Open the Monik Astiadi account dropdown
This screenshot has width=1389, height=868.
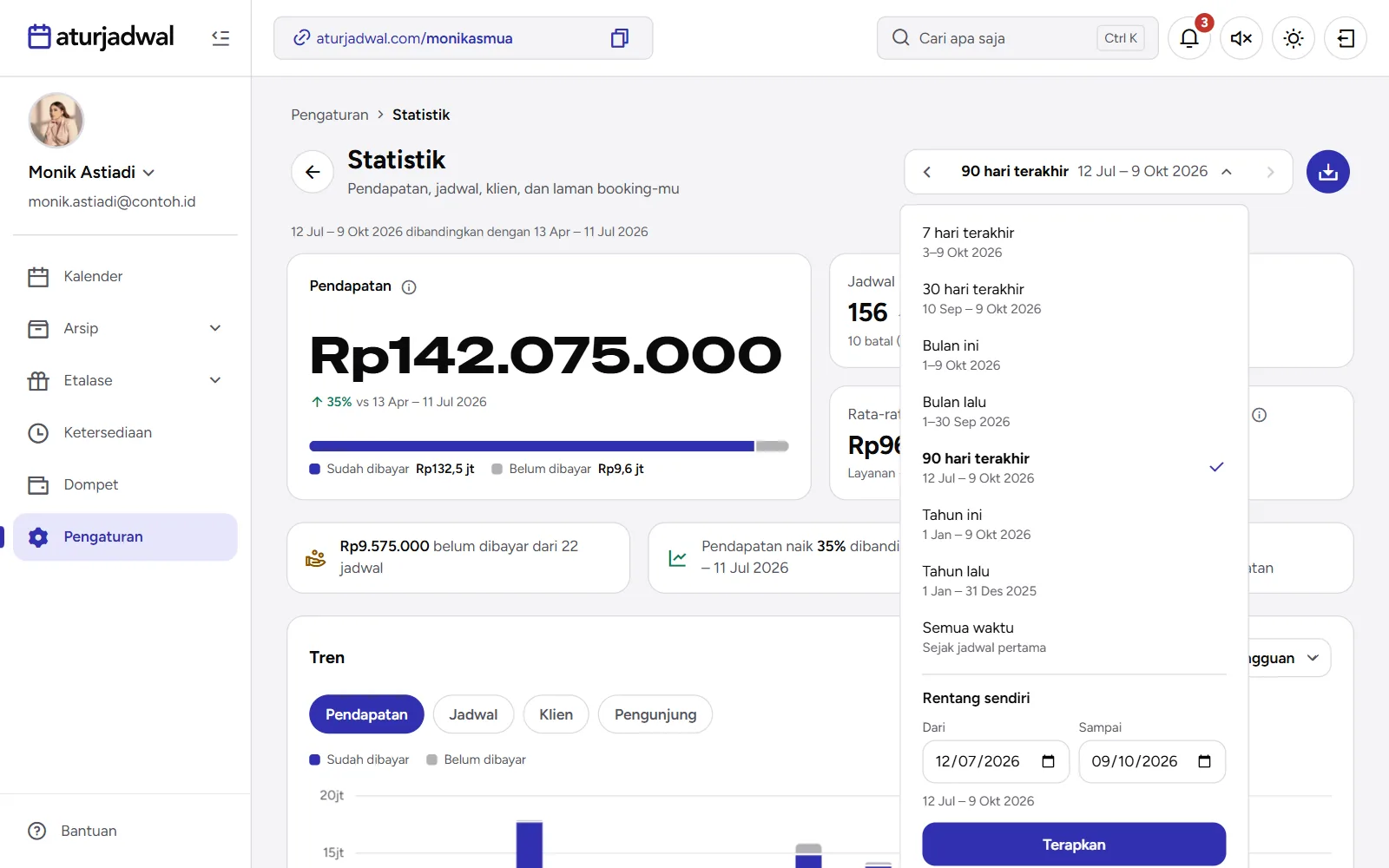click(x=92, y=172)
